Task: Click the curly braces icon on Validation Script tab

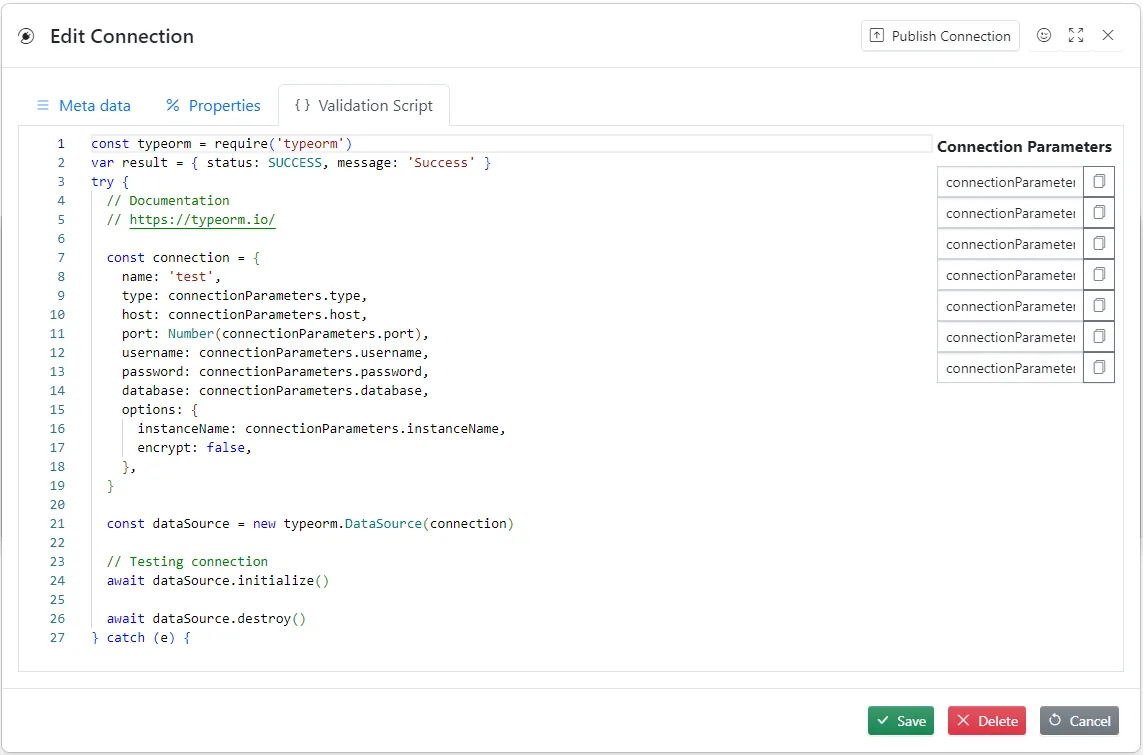Action: click(302, 104)
